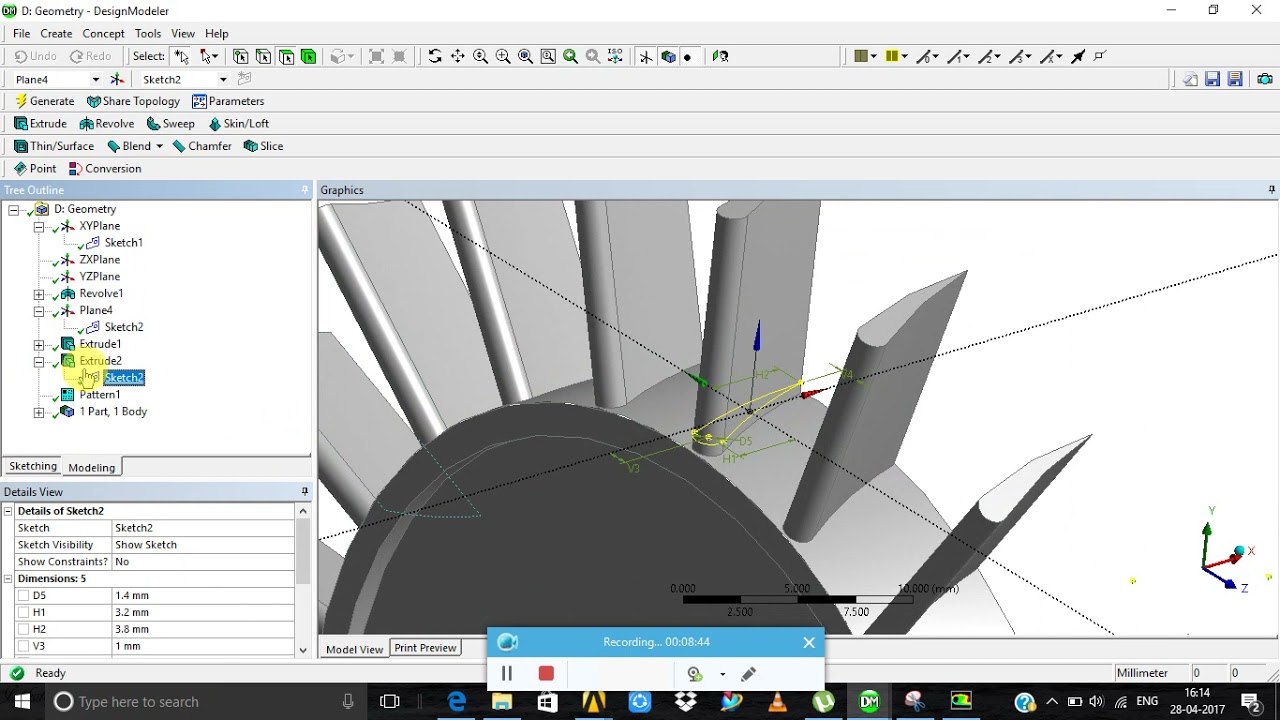Image resolution: width=1280 pixels, height=720 pixels.
Task: Switch to the Sketching tab
Action: (33, 466)
